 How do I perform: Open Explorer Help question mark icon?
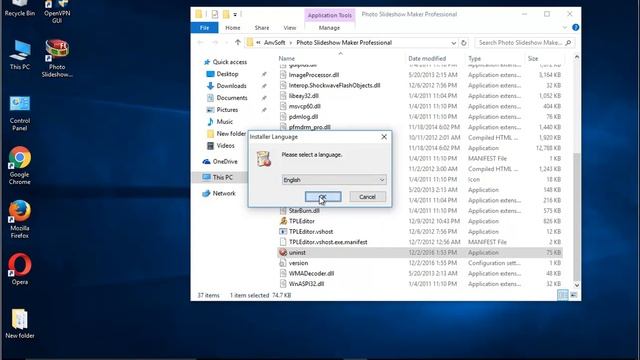pyautogui.click(x=576, y=27)
